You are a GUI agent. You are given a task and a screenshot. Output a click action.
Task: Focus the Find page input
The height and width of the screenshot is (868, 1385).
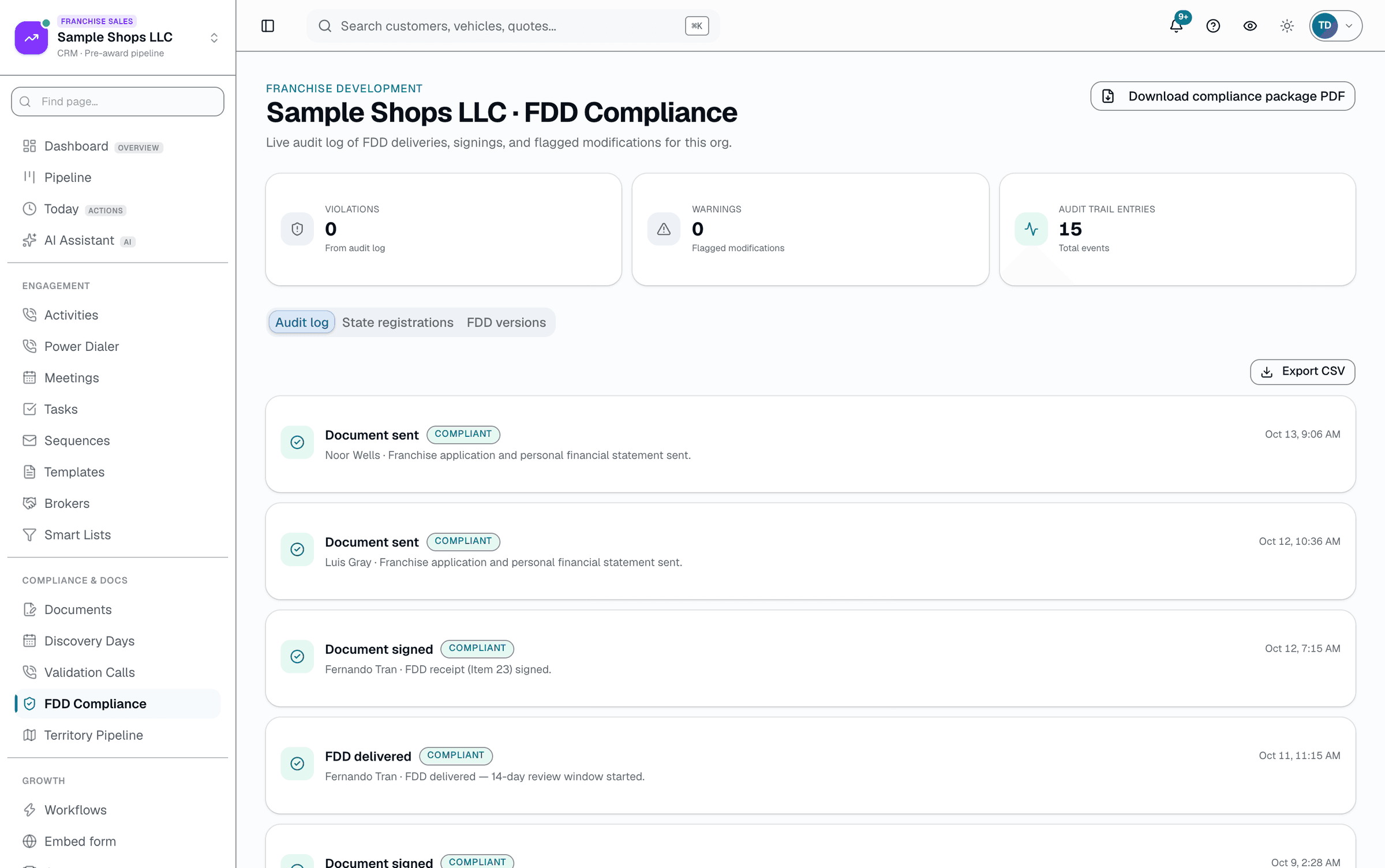point(118,102)
